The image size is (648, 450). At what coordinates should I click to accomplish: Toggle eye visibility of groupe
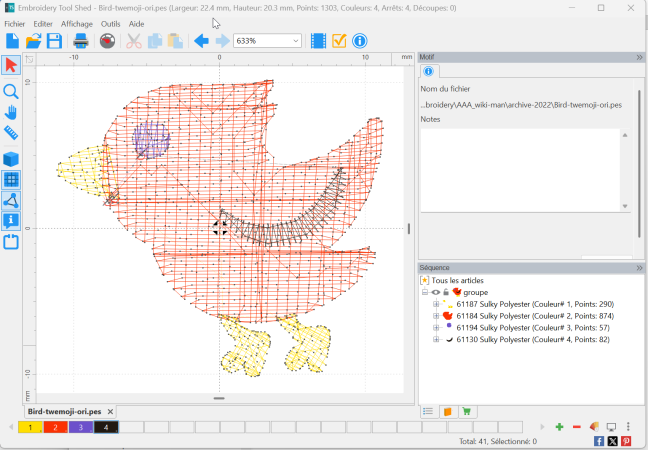click(x=436, y=292)
